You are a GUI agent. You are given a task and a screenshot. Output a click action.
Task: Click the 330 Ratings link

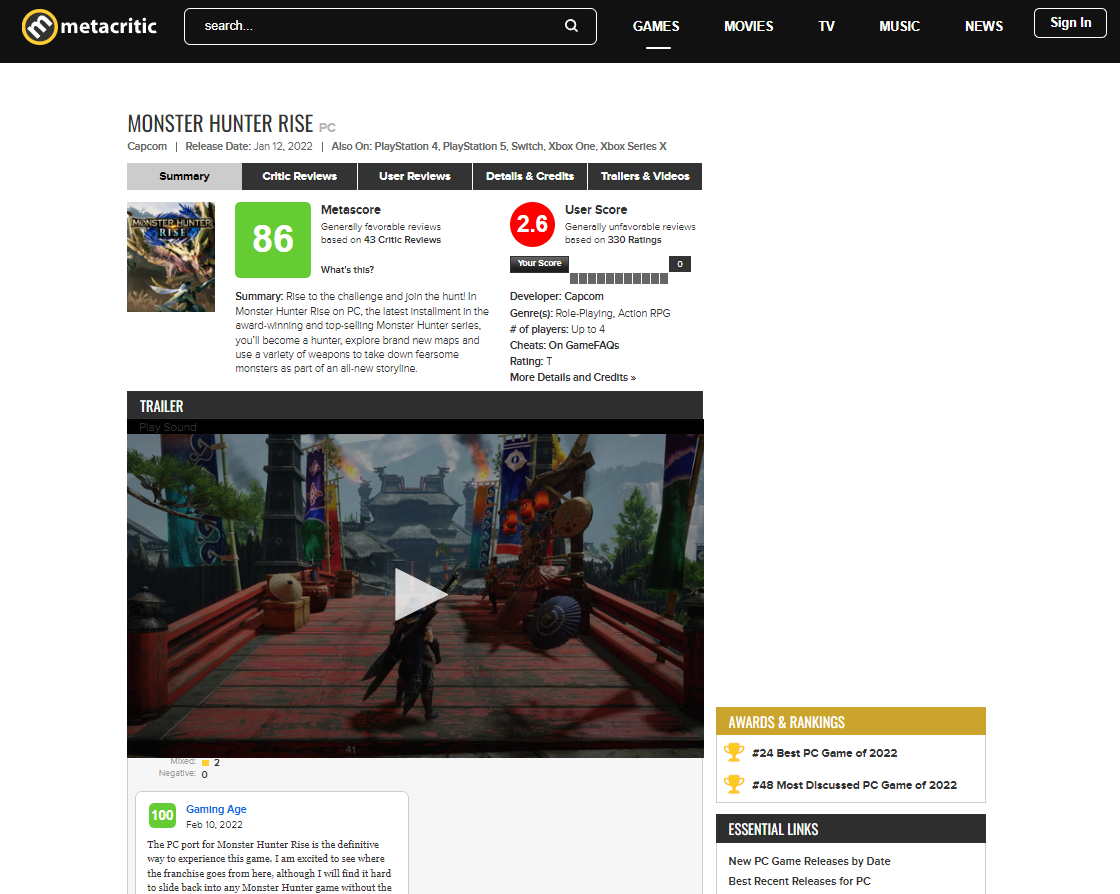tap(634, 240)
